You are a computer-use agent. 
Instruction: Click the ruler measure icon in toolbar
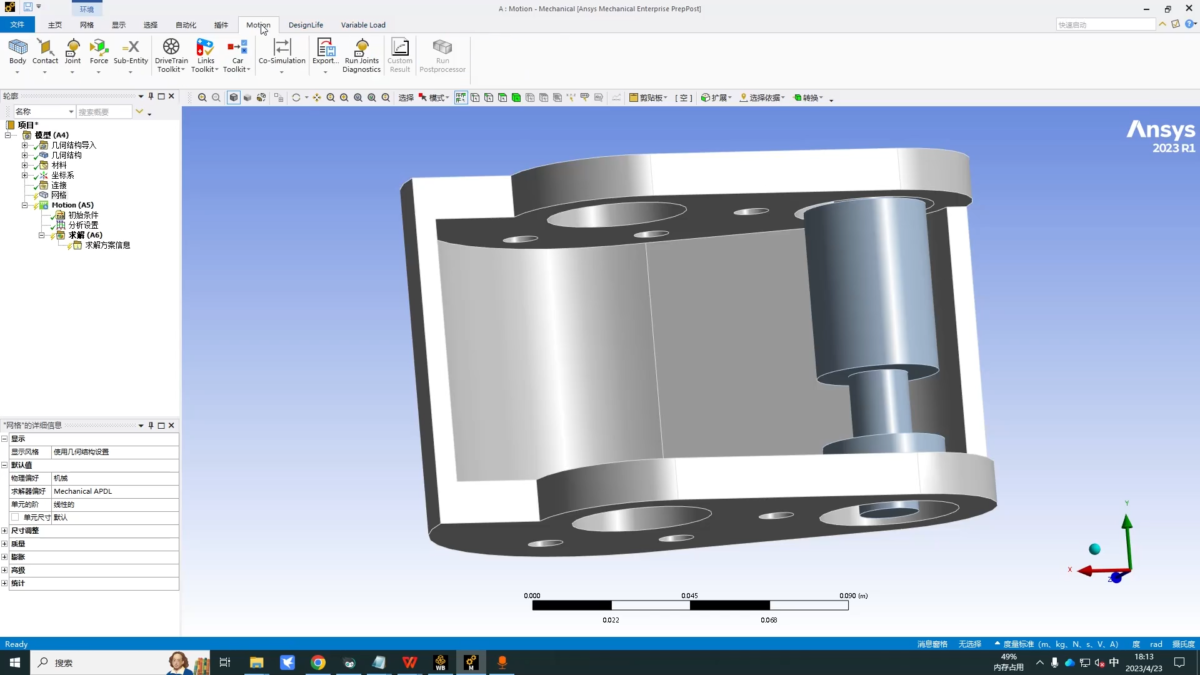pyautogui.click(x=617, y=98)
